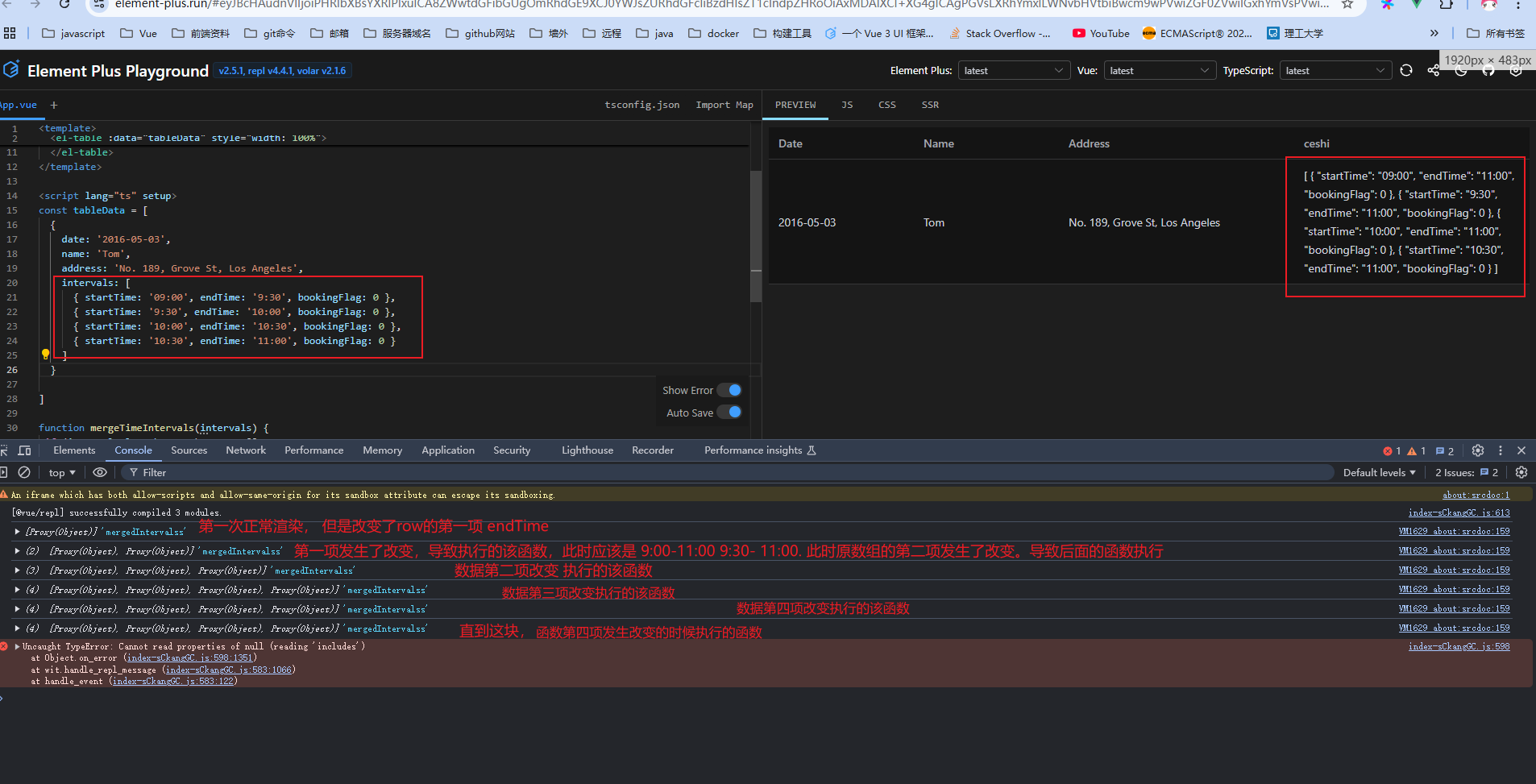Expand the first mergedIntervalss Proxy log entry

17,532
